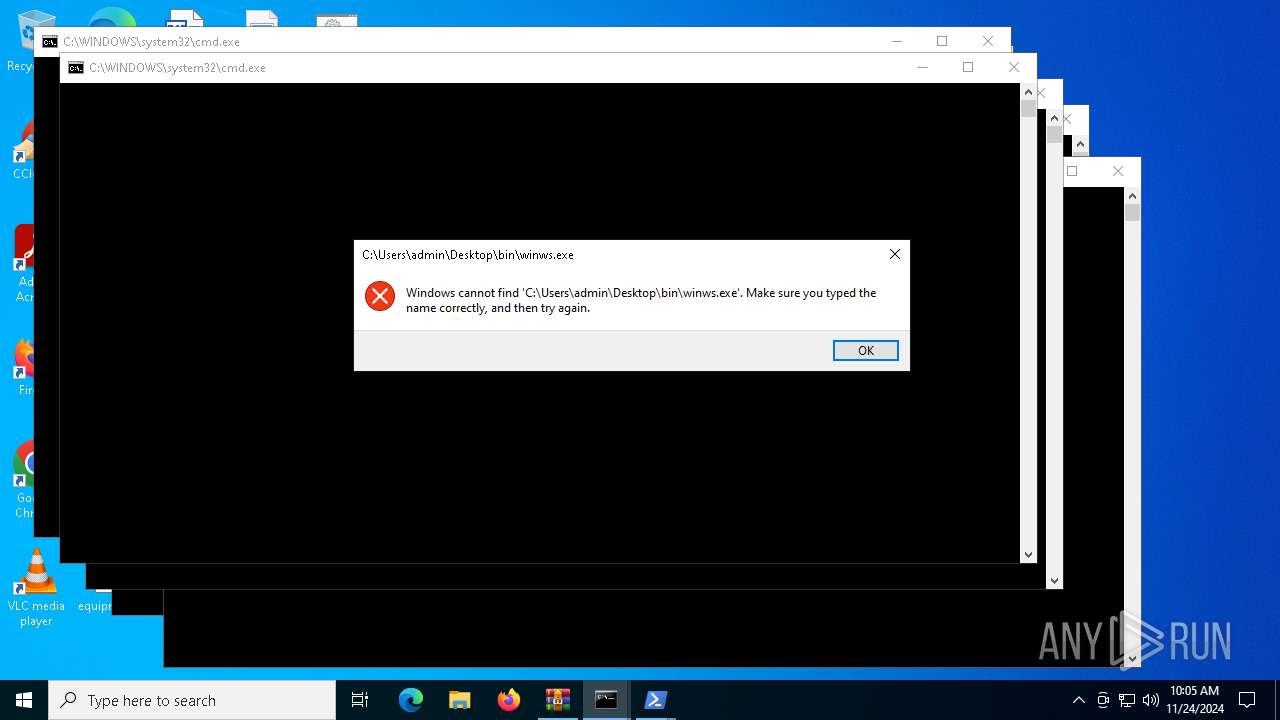
Task: Show hidden system tray icons
Action: pos(1078,700)
